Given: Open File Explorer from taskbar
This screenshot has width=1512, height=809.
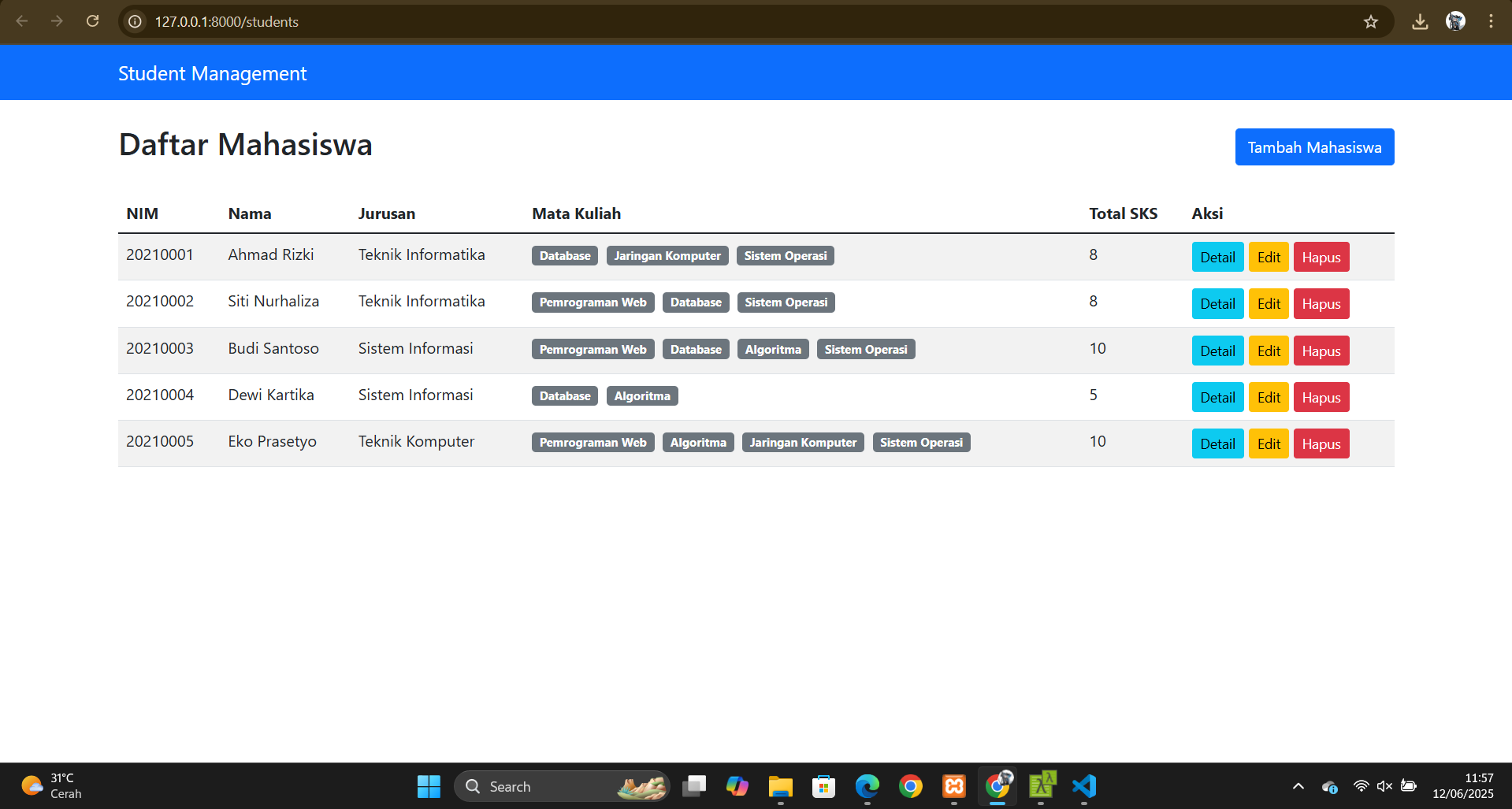Looking at the screenshot, I should (x=780, y=786).
